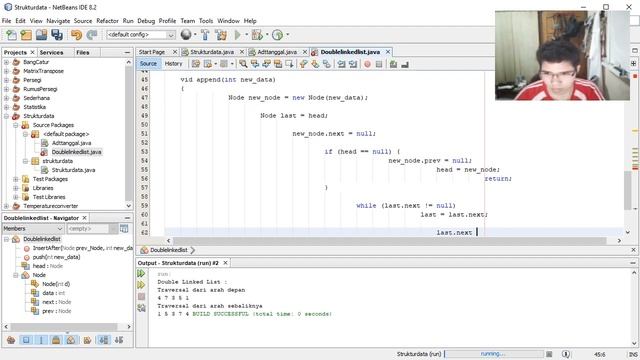Expand the BangCatur project node
Screen dimensions: 640x360
6,62
